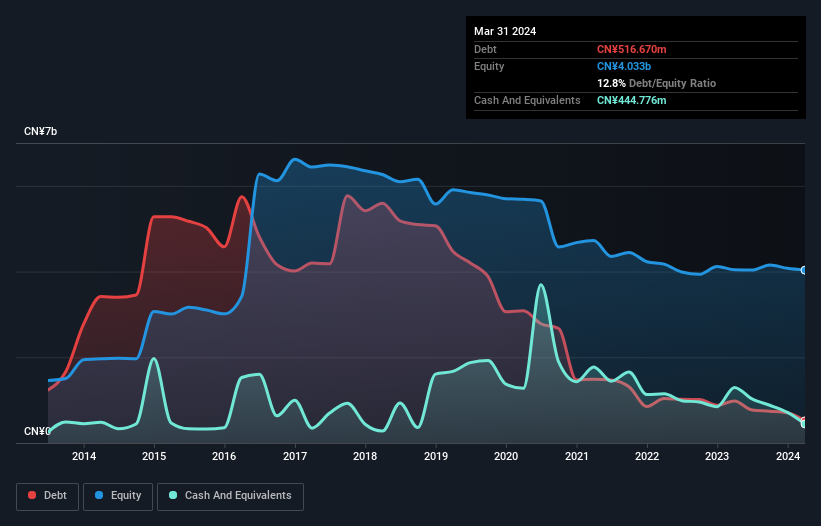The width and height of the screenshot is (821, 526).
Task: Click the 2019 x-axis label
Action: click(436, 456)
